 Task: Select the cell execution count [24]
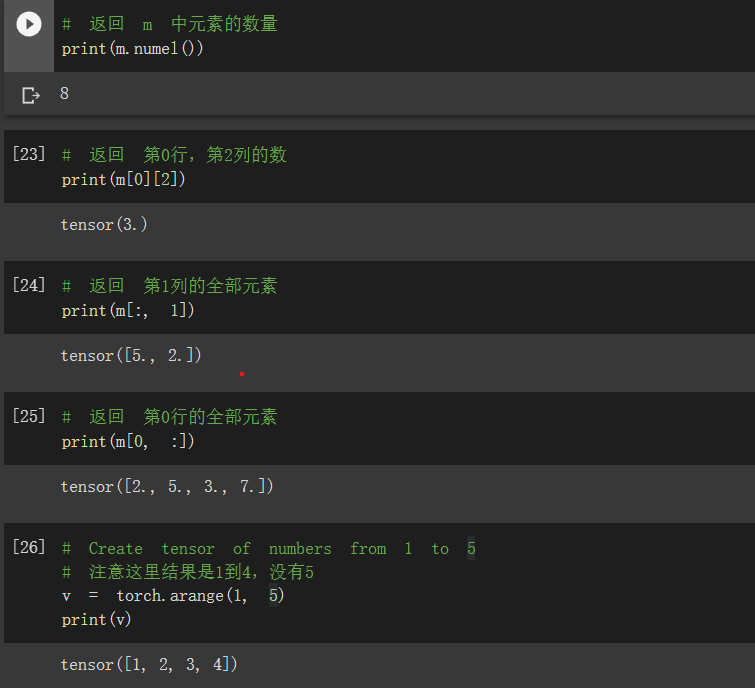[x=29, y=285]
